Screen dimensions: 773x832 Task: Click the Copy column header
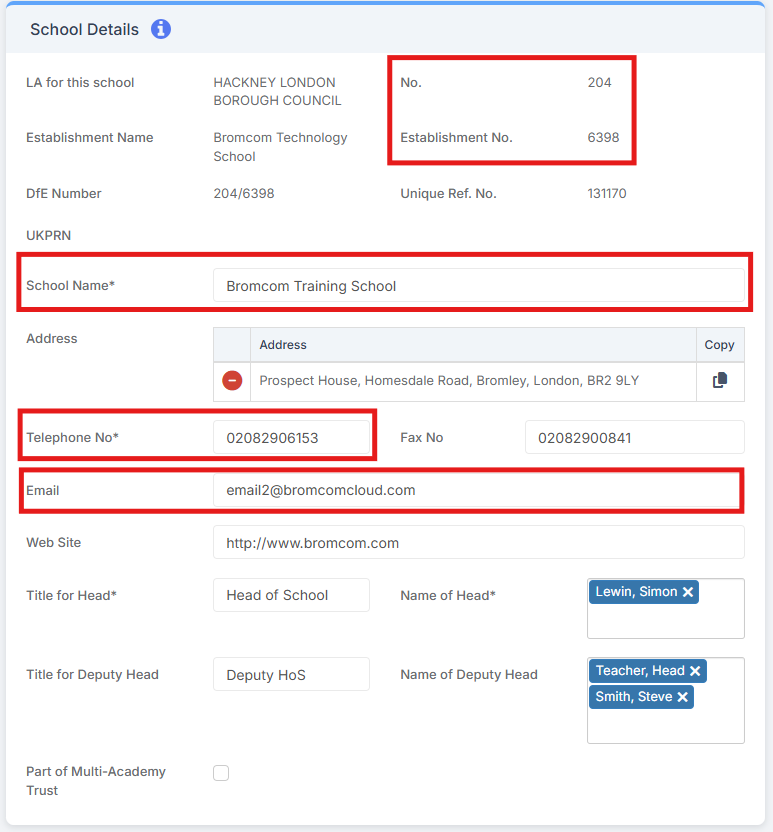719,345
